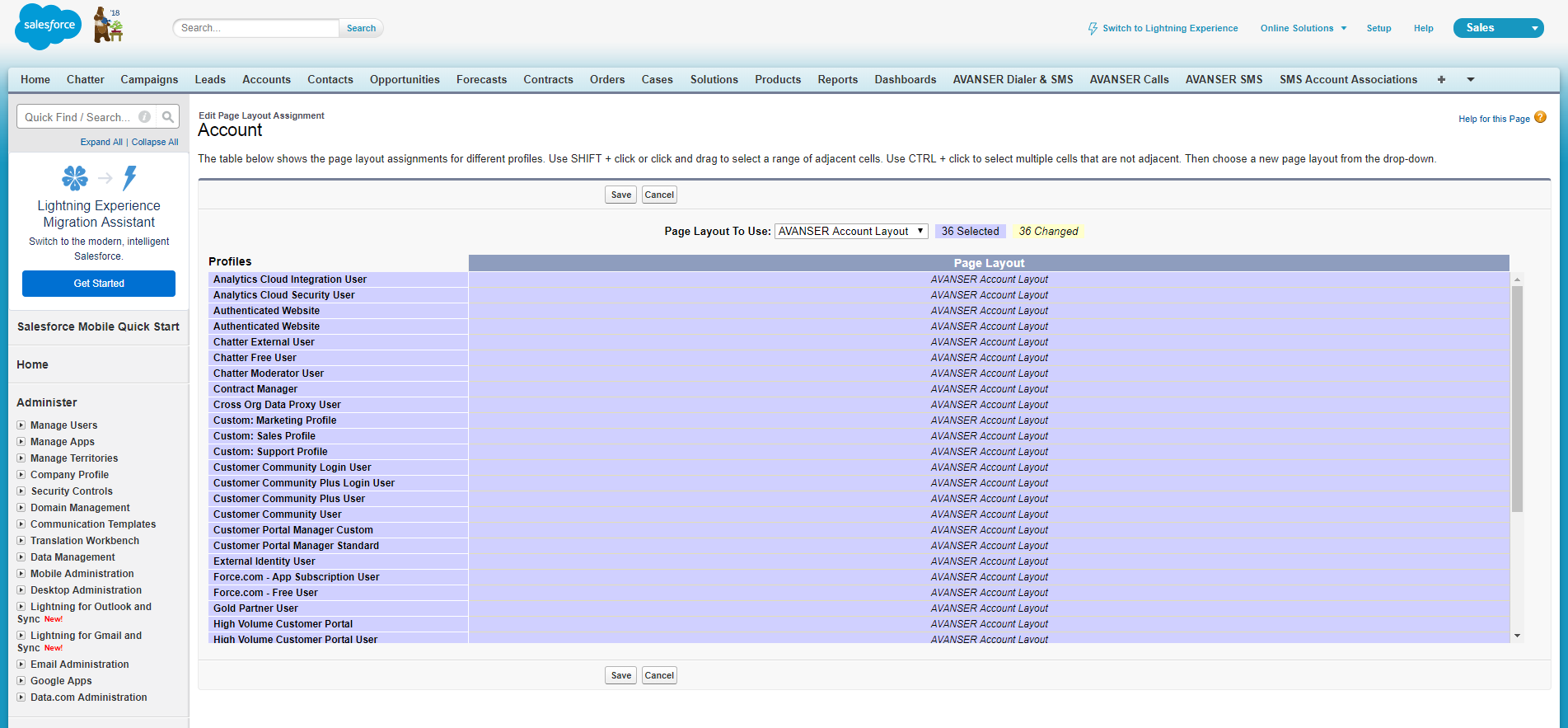Expand Lightning for Outlook and Sync

pyautogui.click(x=21, y=607)
